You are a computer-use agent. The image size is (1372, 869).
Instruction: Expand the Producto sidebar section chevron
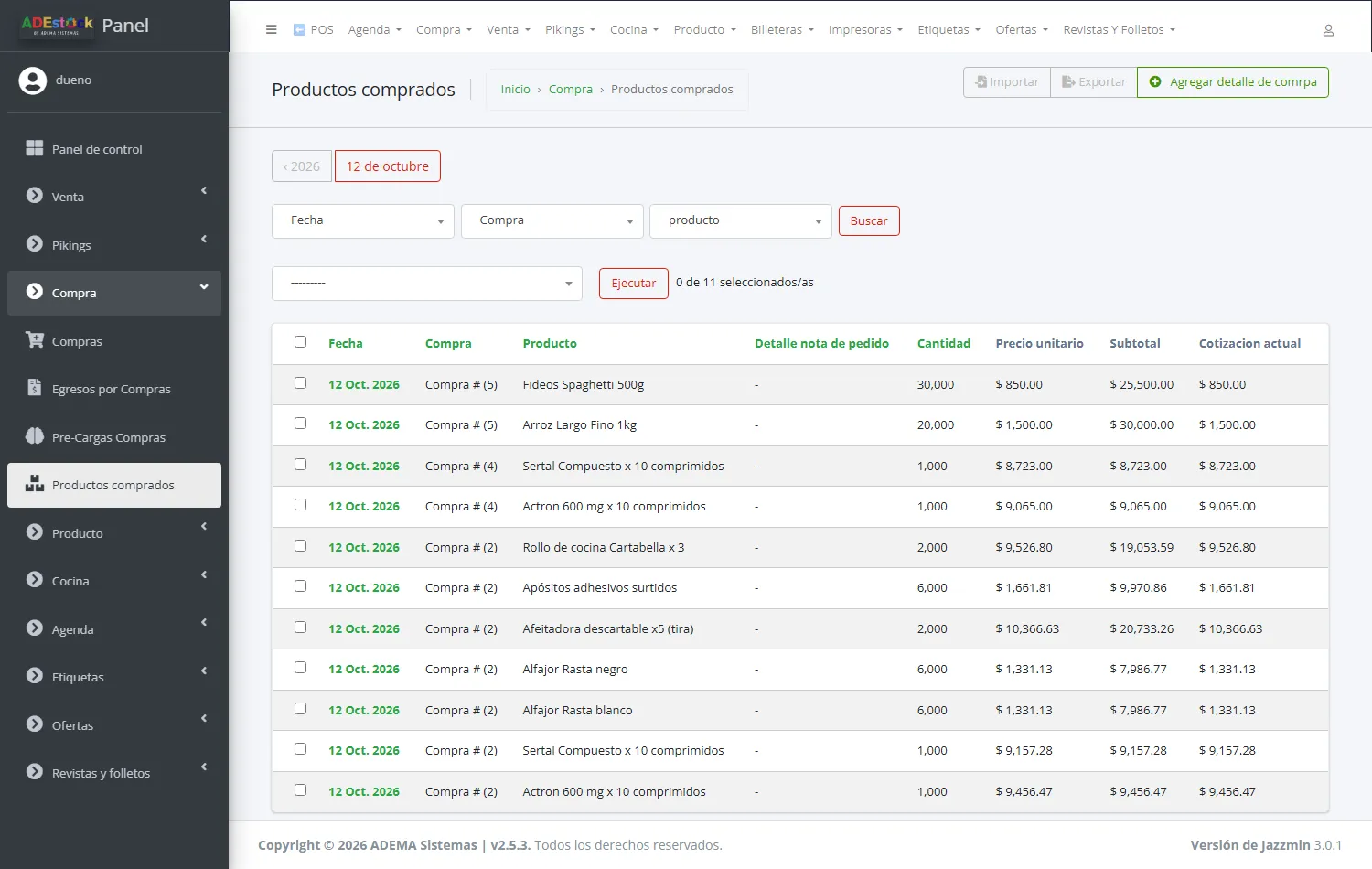[x=204, y=527]
